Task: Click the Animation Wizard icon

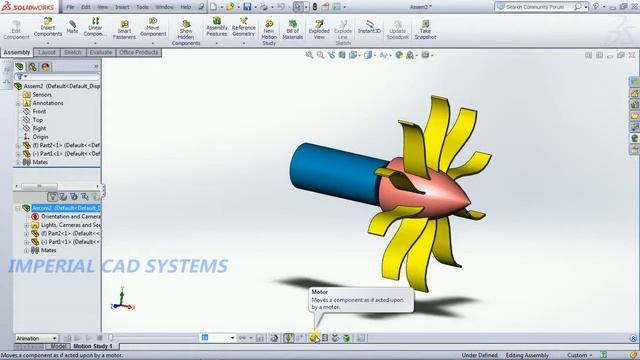Action: [x=274, y=338]
